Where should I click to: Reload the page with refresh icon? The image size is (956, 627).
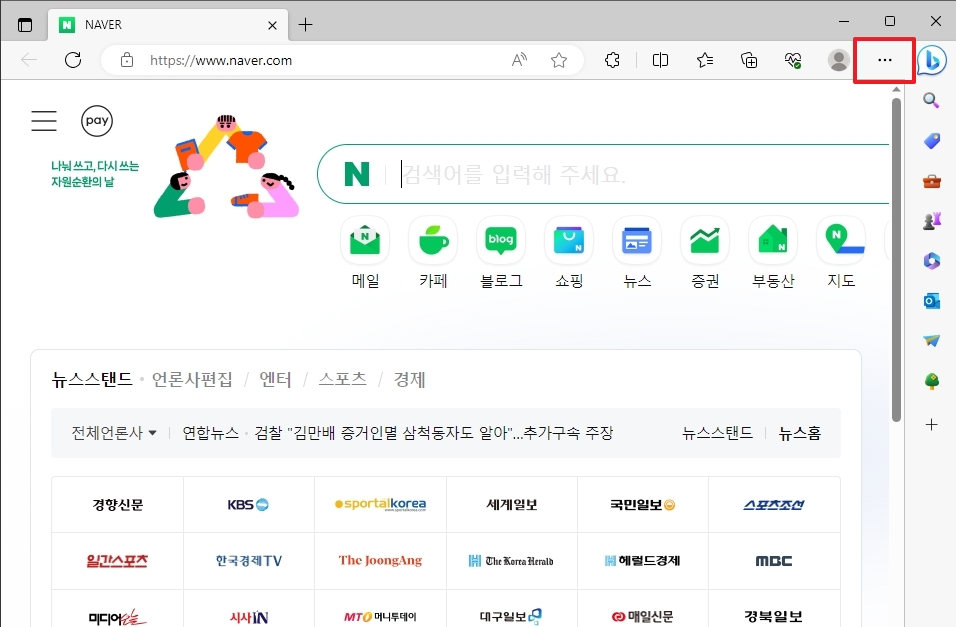tap(73, 60)
